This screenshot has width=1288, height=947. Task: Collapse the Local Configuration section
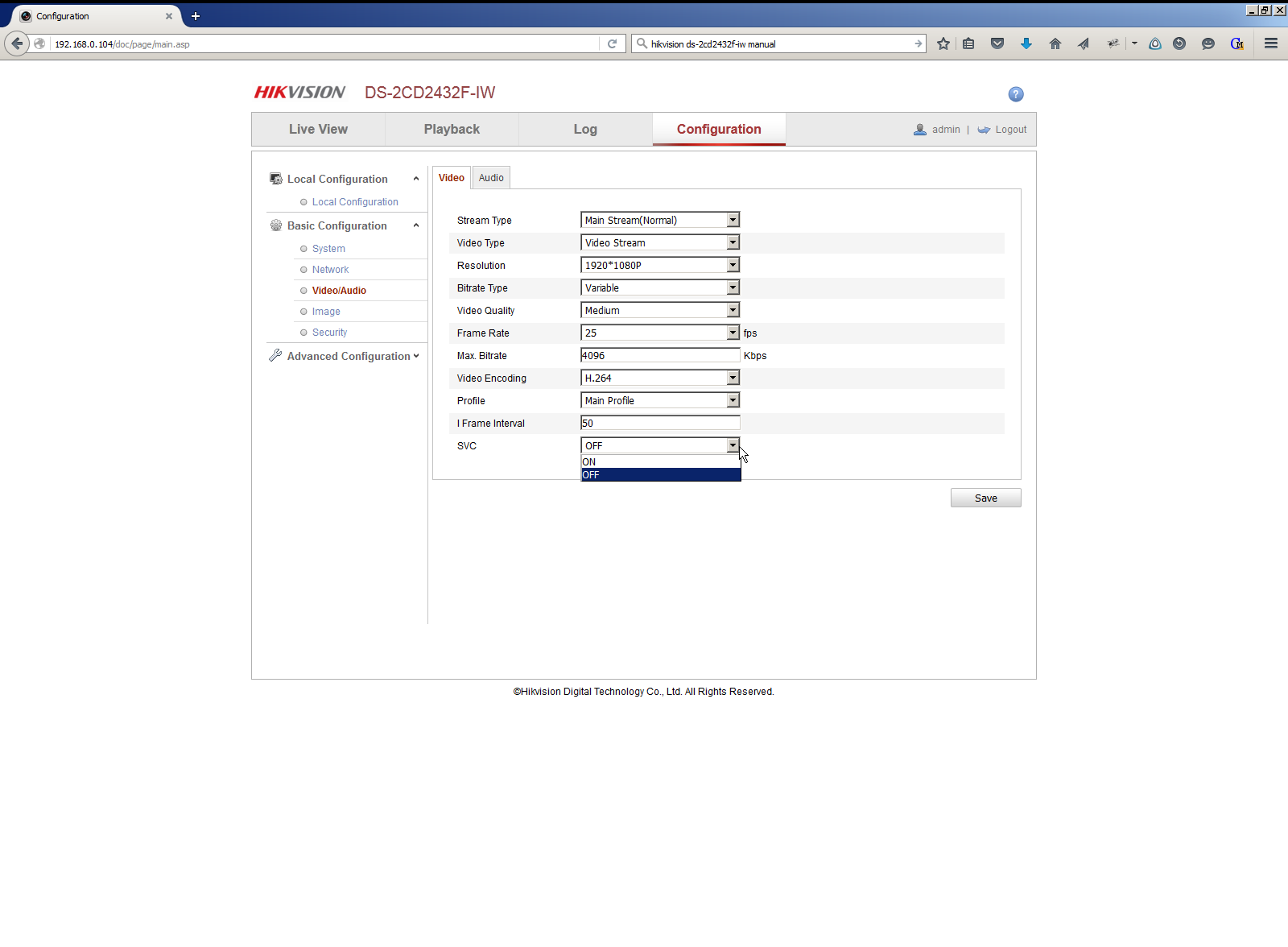pyautogui.click(x=416, y=179)
